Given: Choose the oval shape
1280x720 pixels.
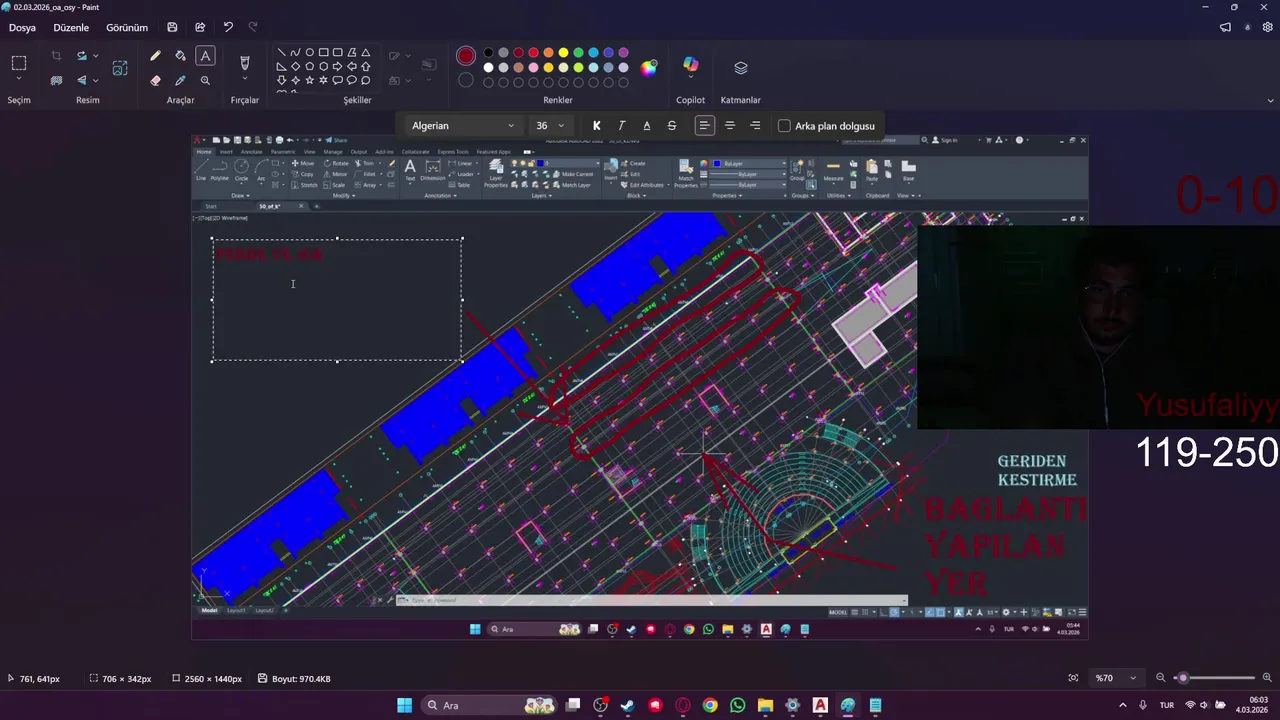Looking at the screenshot, I should [x=309, y=52].
